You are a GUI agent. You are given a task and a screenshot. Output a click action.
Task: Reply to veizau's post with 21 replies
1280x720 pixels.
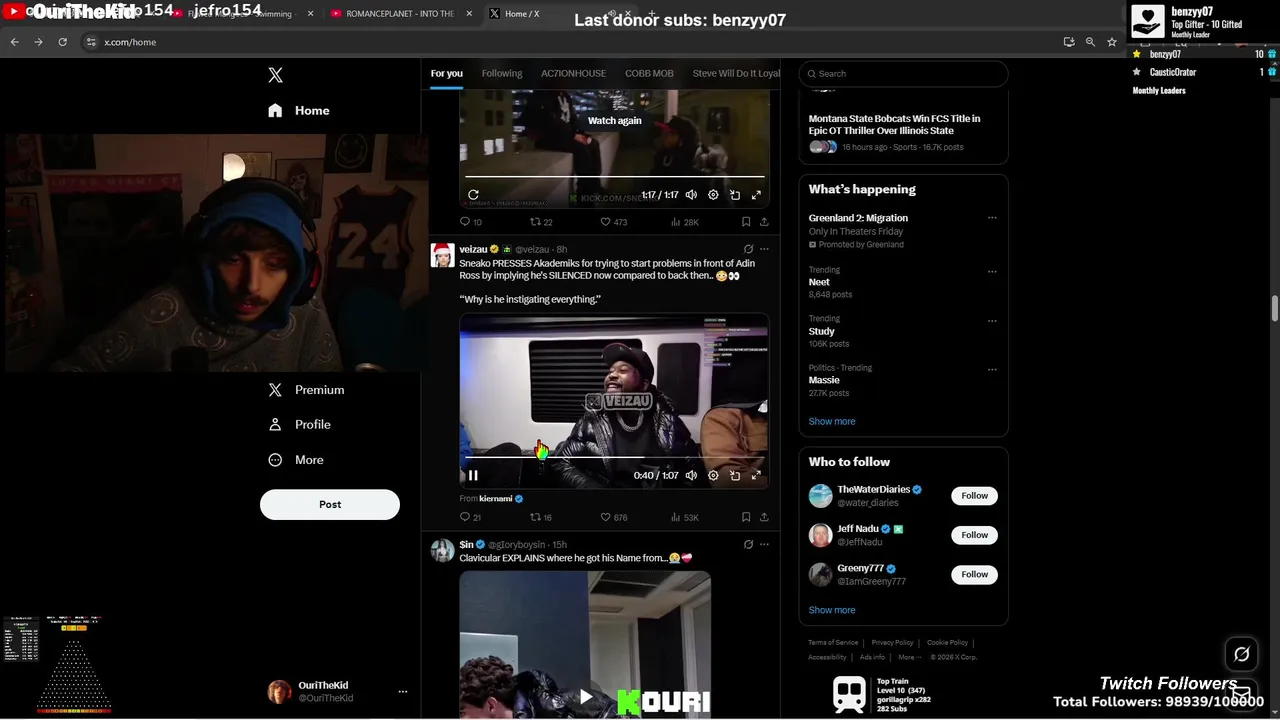[470, 517]
